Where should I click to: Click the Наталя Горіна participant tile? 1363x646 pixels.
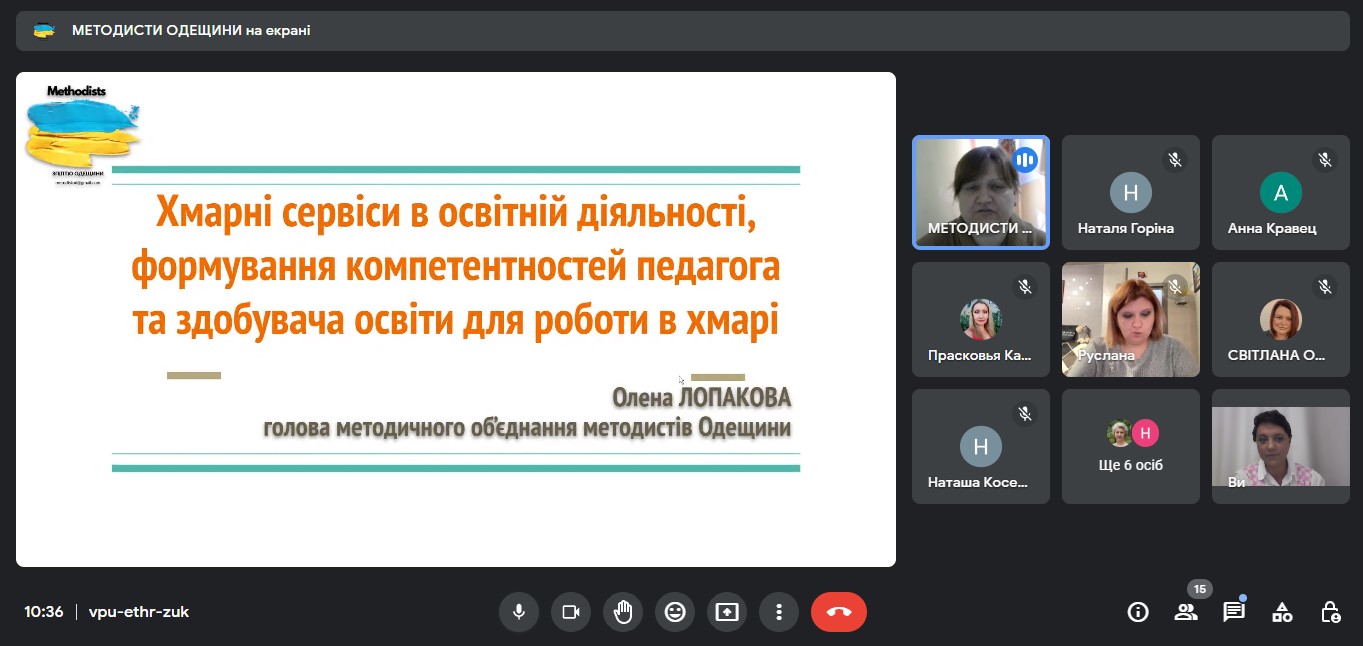[x=1130, y=192]
